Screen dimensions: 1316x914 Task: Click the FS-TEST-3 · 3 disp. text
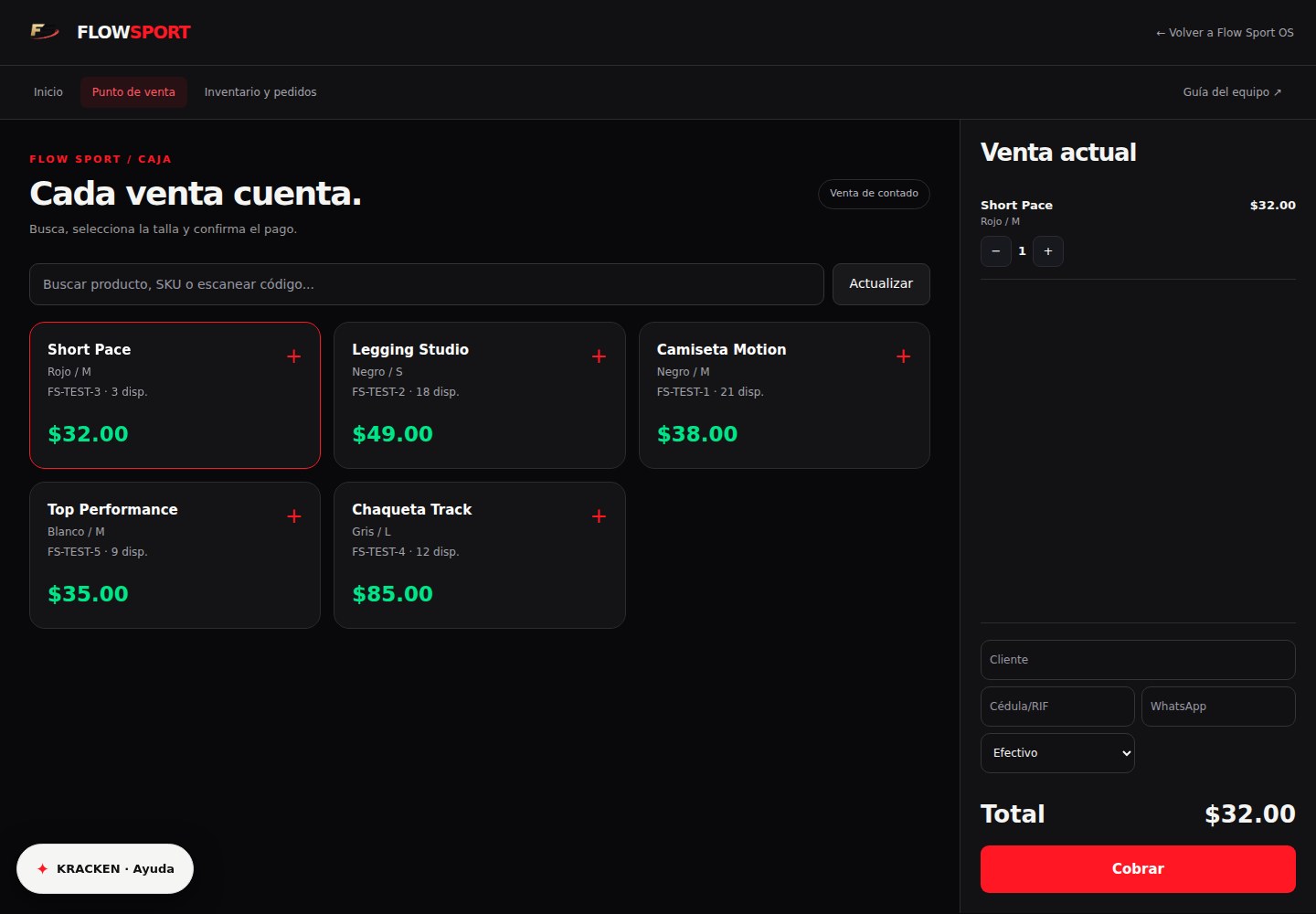(x=97, y=392)
